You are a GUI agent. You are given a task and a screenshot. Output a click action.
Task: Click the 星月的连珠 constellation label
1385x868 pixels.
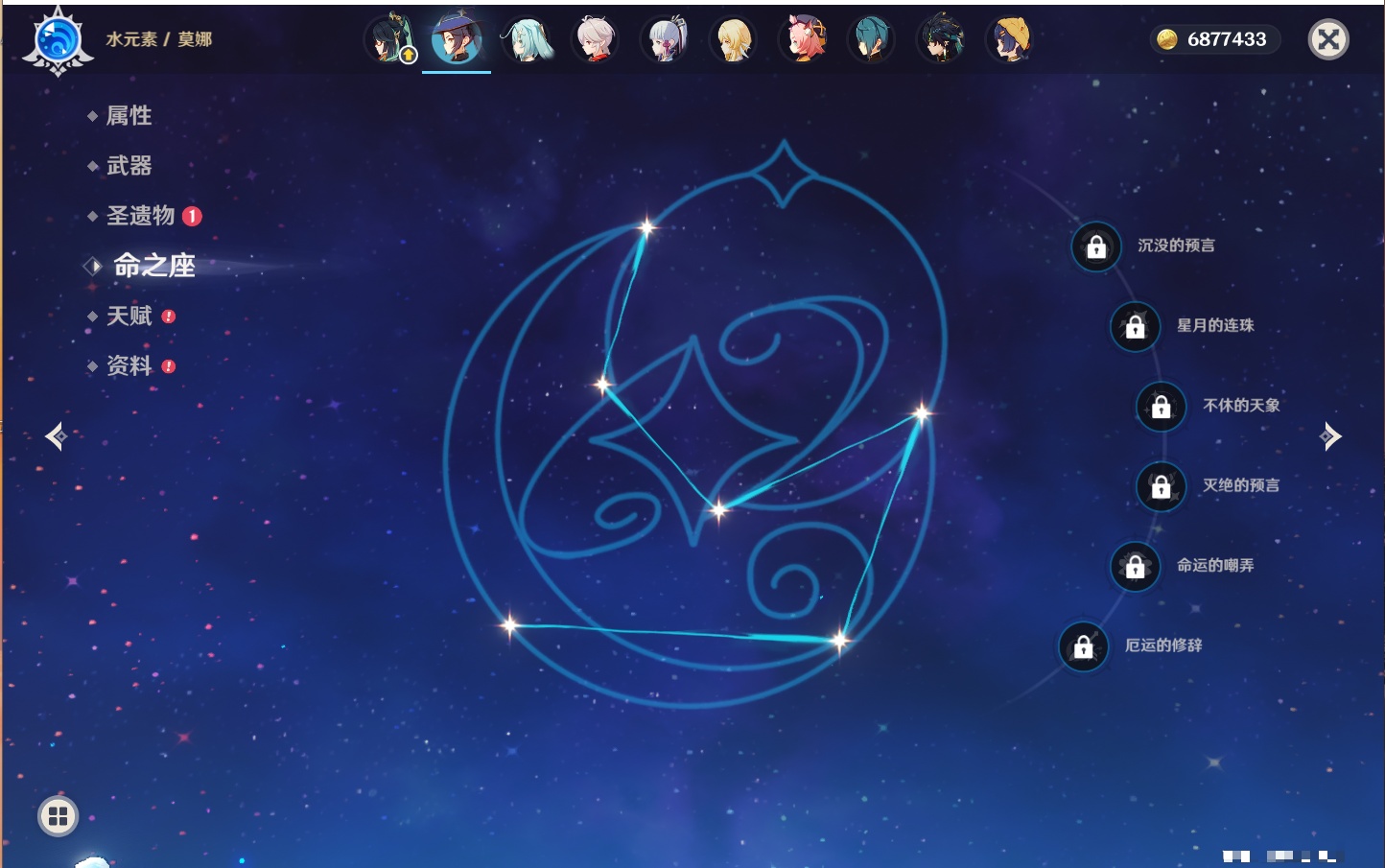1215,325
